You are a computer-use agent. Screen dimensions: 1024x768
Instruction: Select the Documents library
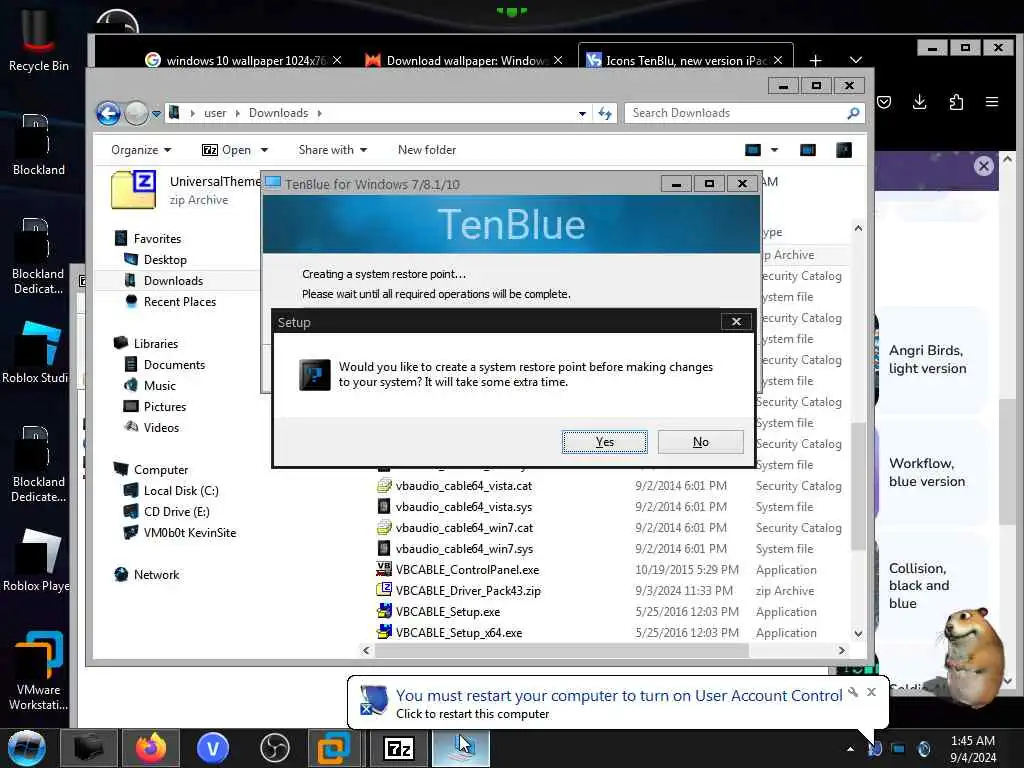pos(174,364)
